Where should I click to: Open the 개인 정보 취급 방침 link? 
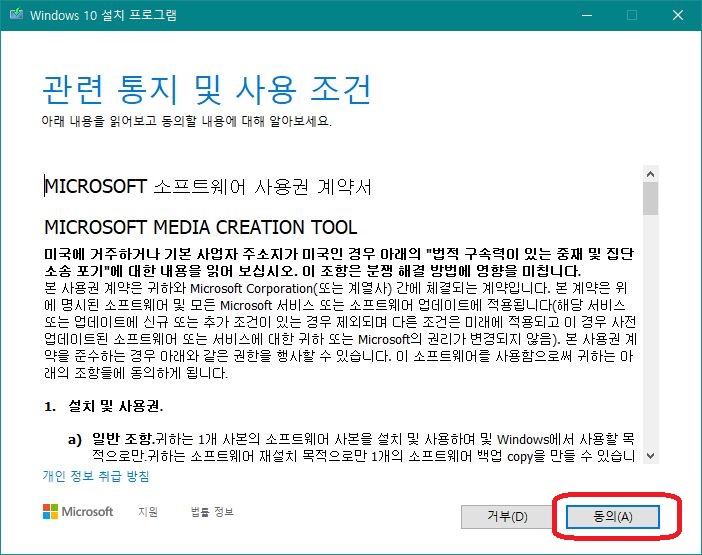[96, 476]
